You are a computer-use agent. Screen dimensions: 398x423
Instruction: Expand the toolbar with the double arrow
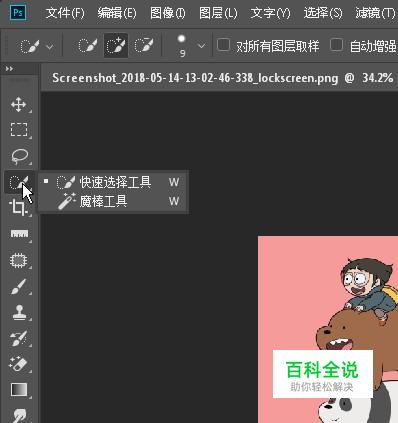pos(9,69)
